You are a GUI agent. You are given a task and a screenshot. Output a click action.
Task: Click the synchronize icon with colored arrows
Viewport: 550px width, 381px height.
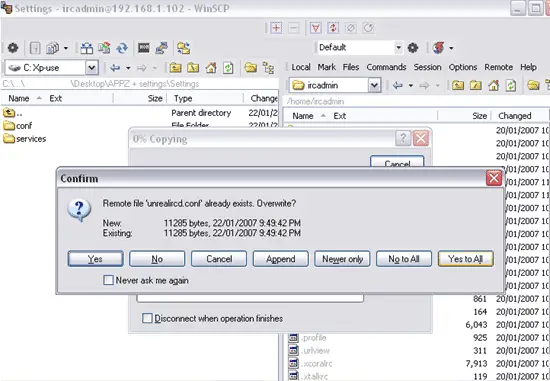coord(104,48)
